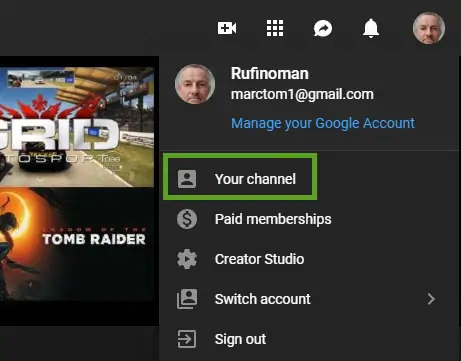Open the share messages bubble icon

(x=323, y=28)
